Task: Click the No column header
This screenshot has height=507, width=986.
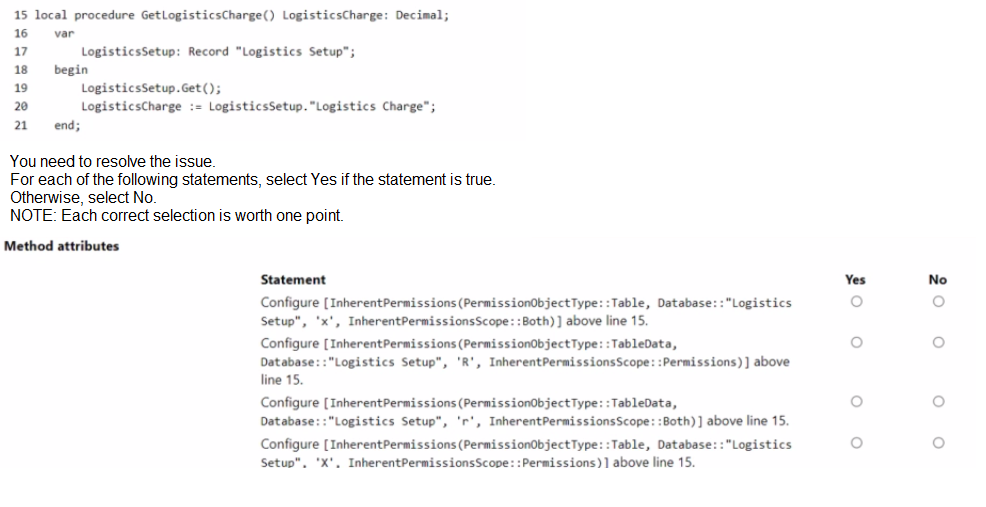Action: 937,280
